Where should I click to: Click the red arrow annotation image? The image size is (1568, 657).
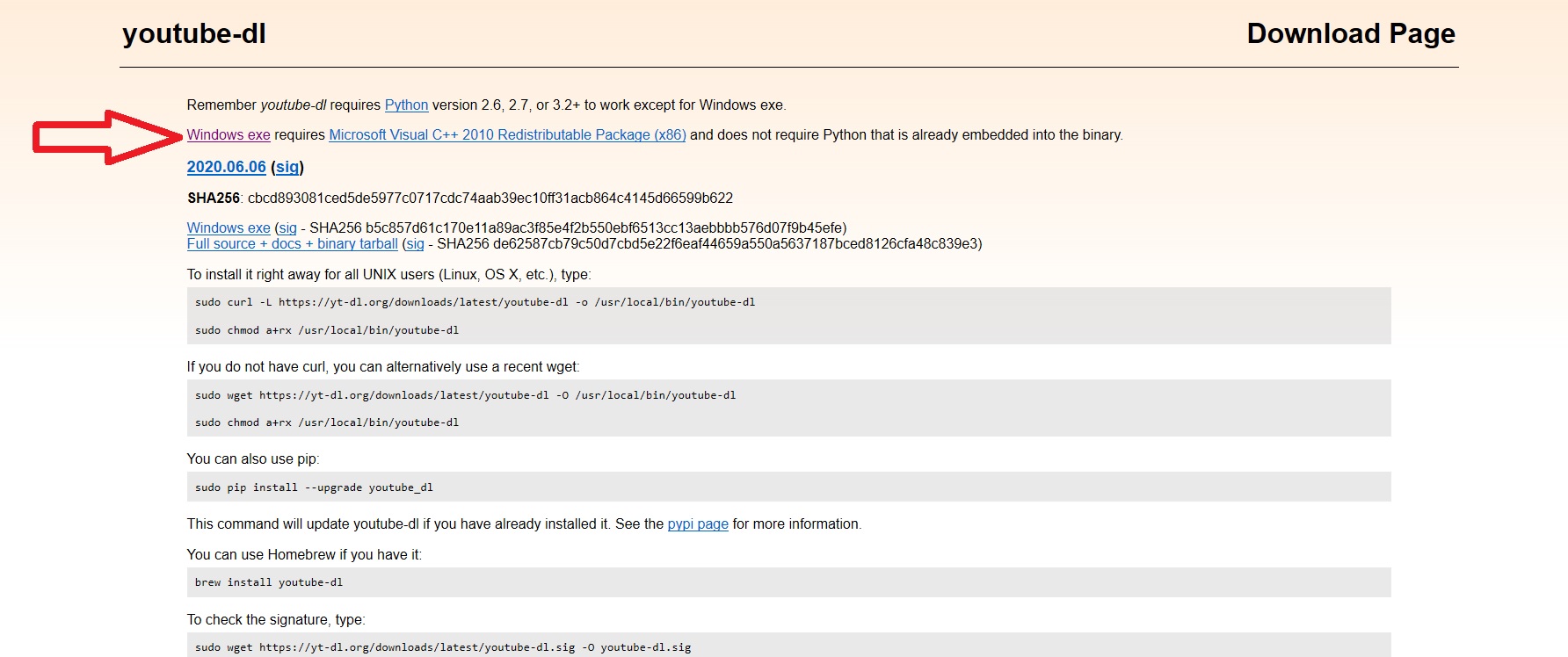[105, 136]
